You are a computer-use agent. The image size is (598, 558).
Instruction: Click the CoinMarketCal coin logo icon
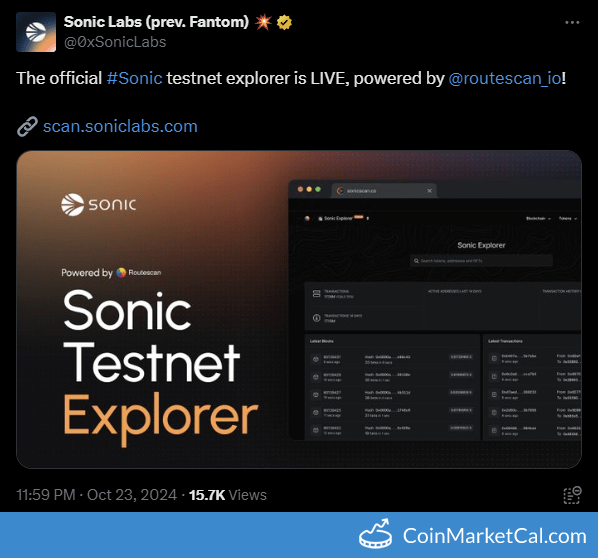click(375, 535)
